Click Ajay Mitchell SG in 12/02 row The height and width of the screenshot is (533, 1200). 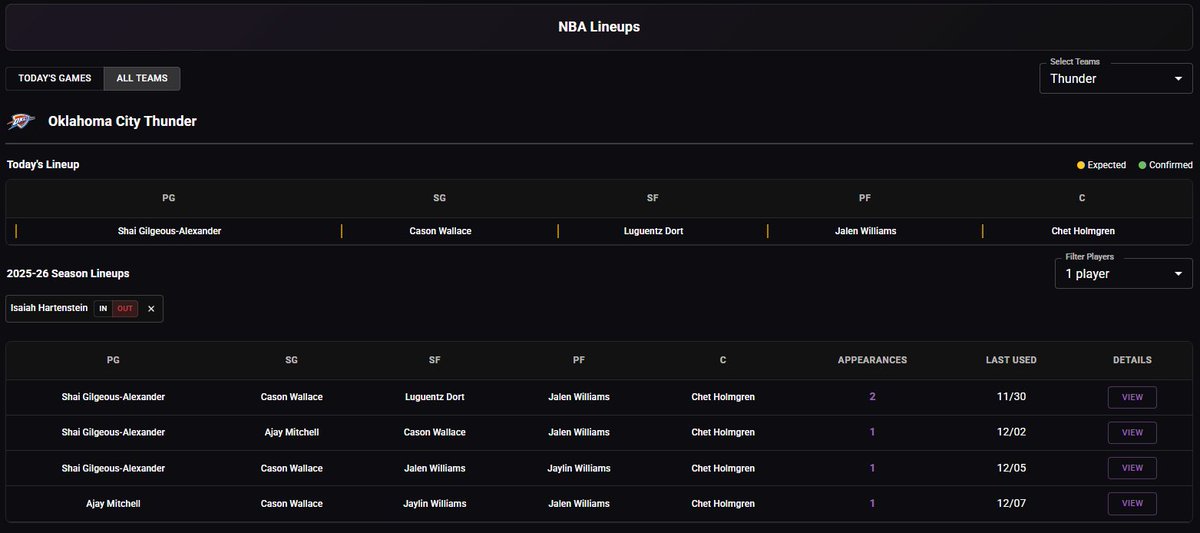point(292,433)
